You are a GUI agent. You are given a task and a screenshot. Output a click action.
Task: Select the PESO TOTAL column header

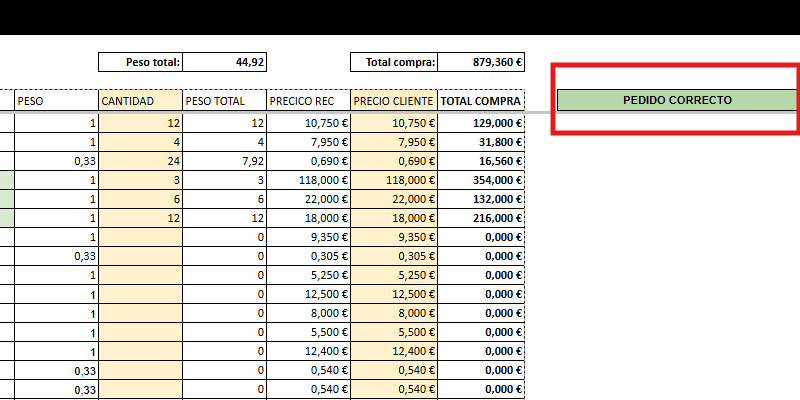pos(224,101)
